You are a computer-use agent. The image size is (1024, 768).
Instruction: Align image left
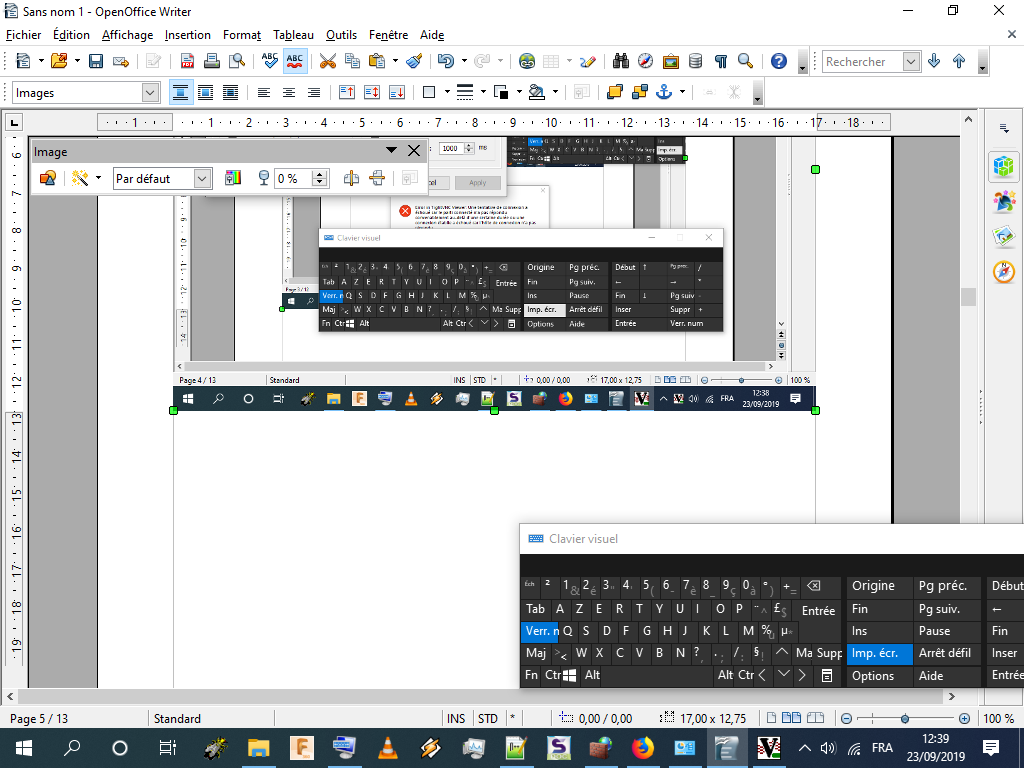pos(264,93)
